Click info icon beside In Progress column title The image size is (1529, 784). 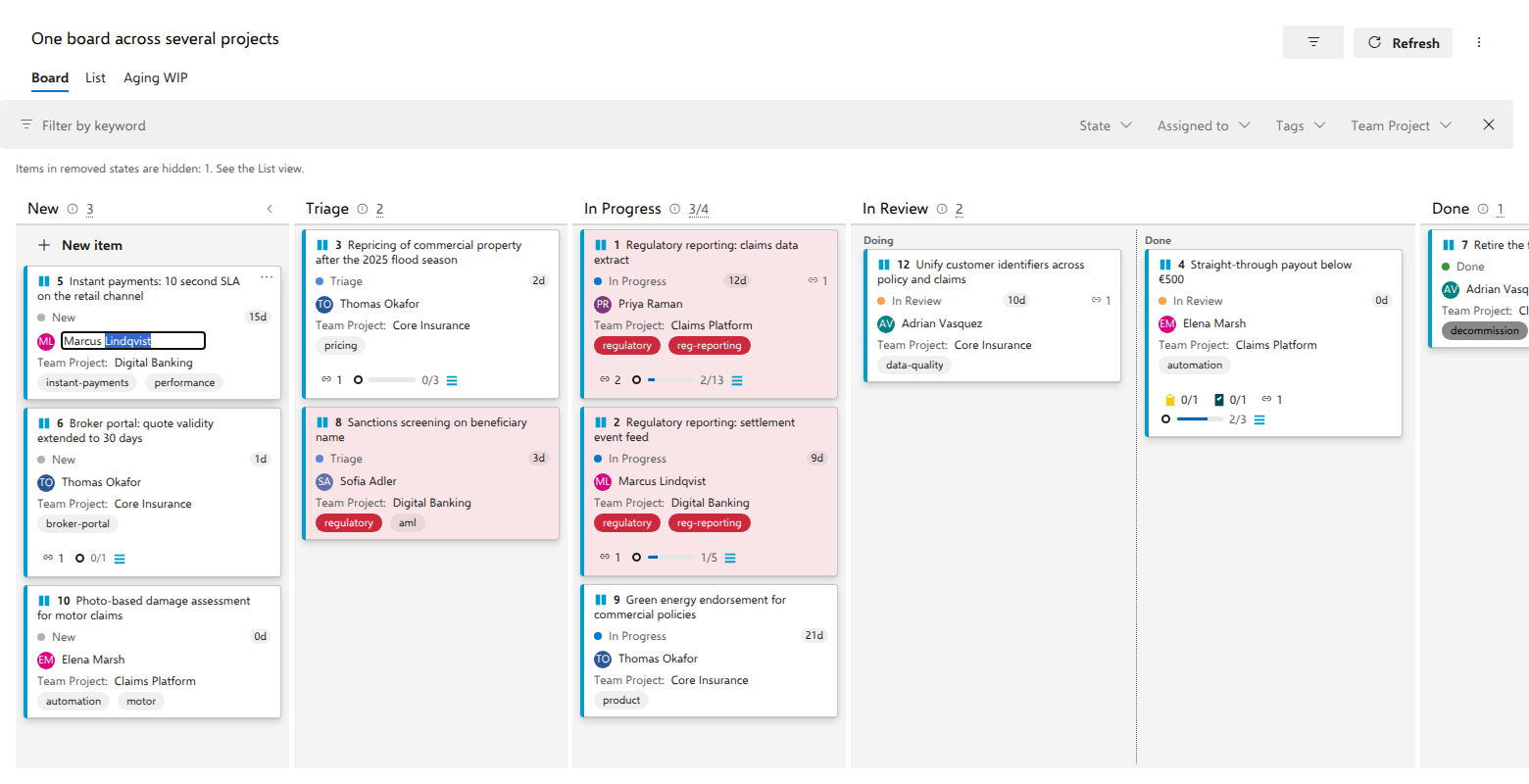click(x=675, y=209)
